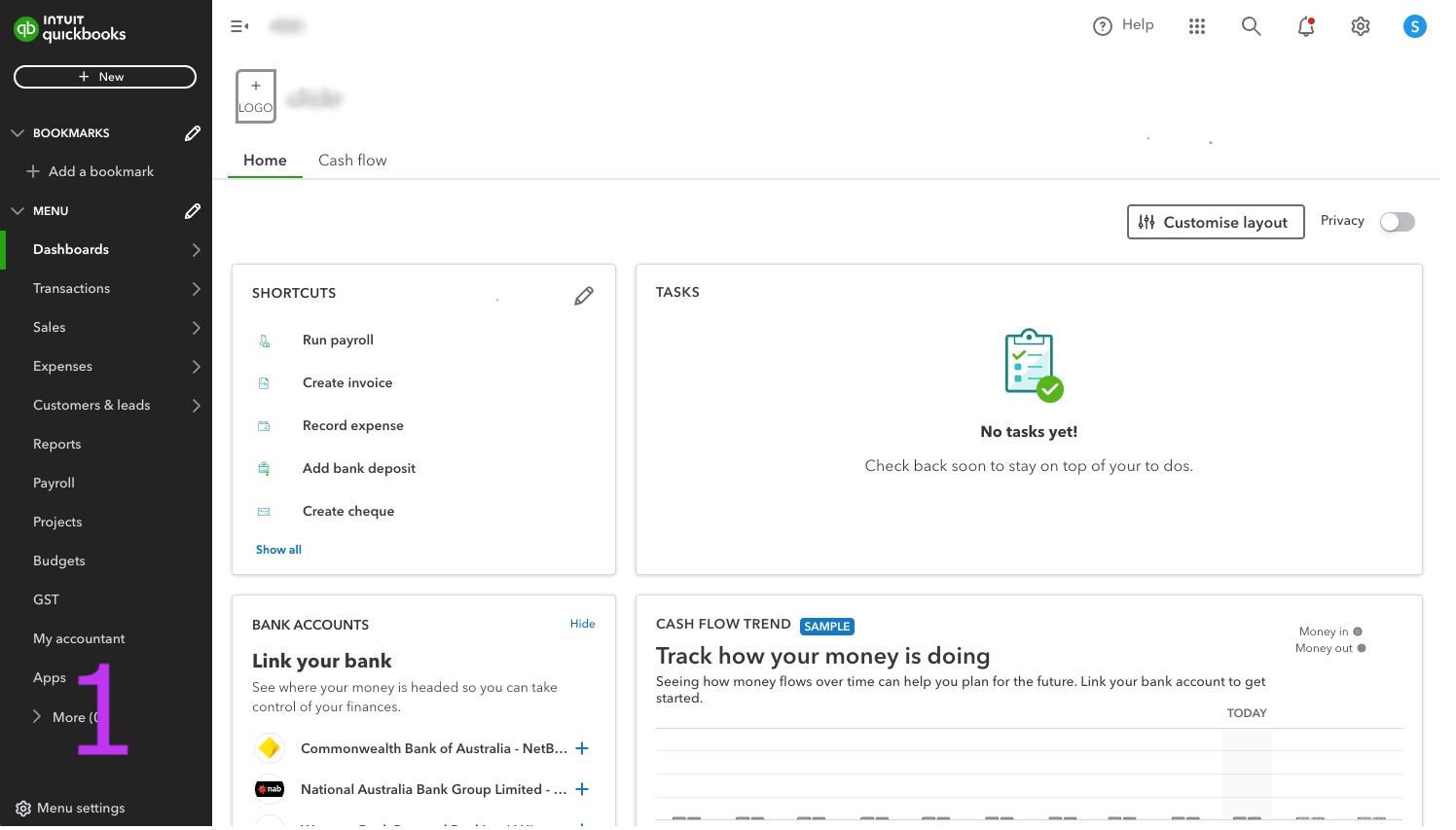Open the settings gear icon
The height and width of the screenshot is (830, 1456).
click(x=1360, y=27)
